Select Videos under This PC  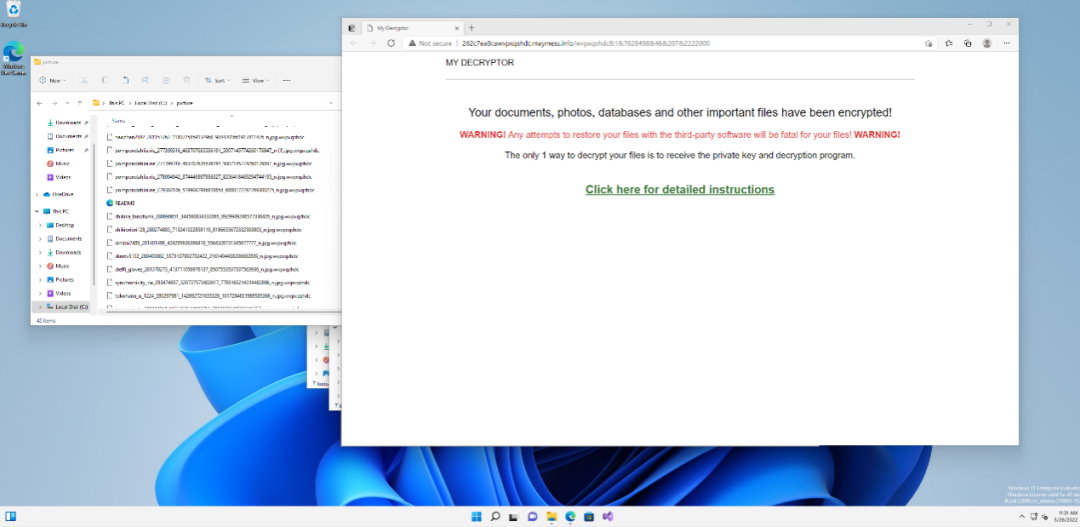tap(59, 293)
